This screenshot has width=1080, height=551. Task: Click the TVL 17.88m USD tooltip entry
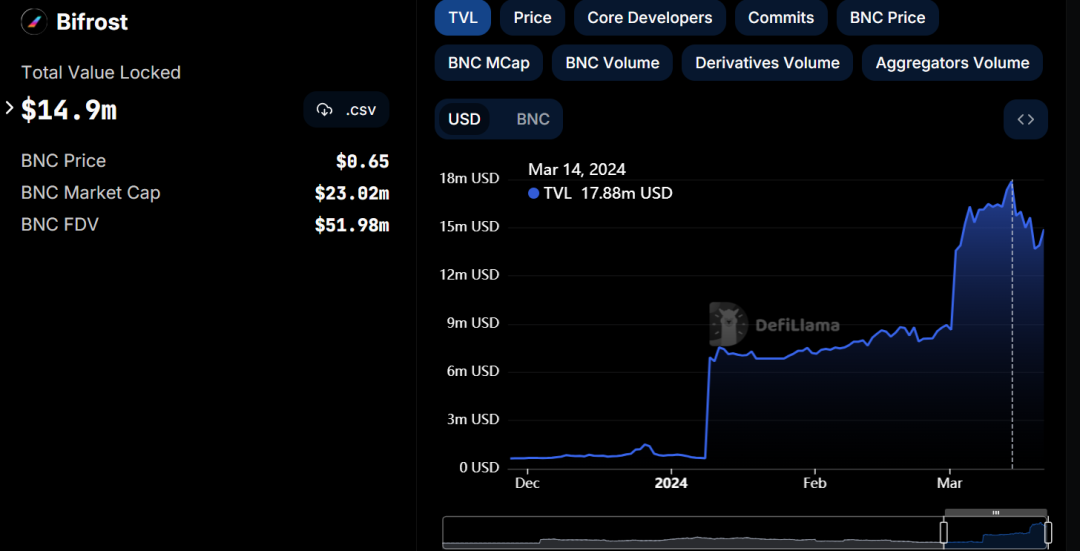pyautogui.click(x=600, y=194)
